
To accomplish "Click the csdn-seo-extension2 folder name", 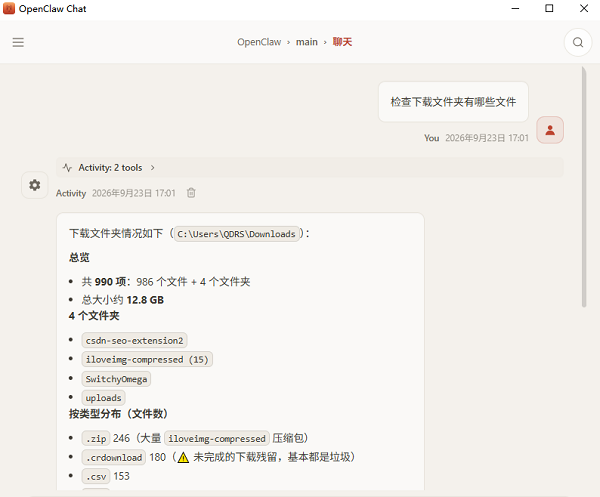I will point(134,341).
